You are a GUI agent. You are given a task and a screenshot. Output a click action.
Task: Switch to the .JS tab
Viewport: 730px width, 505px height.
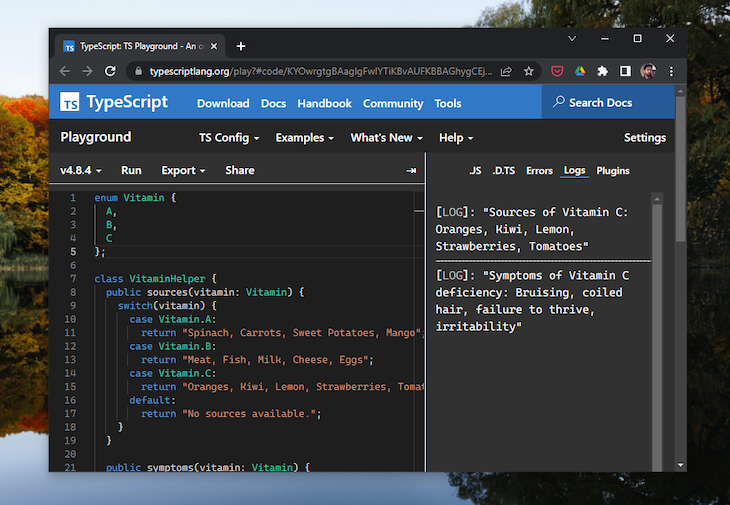point(475,171)
